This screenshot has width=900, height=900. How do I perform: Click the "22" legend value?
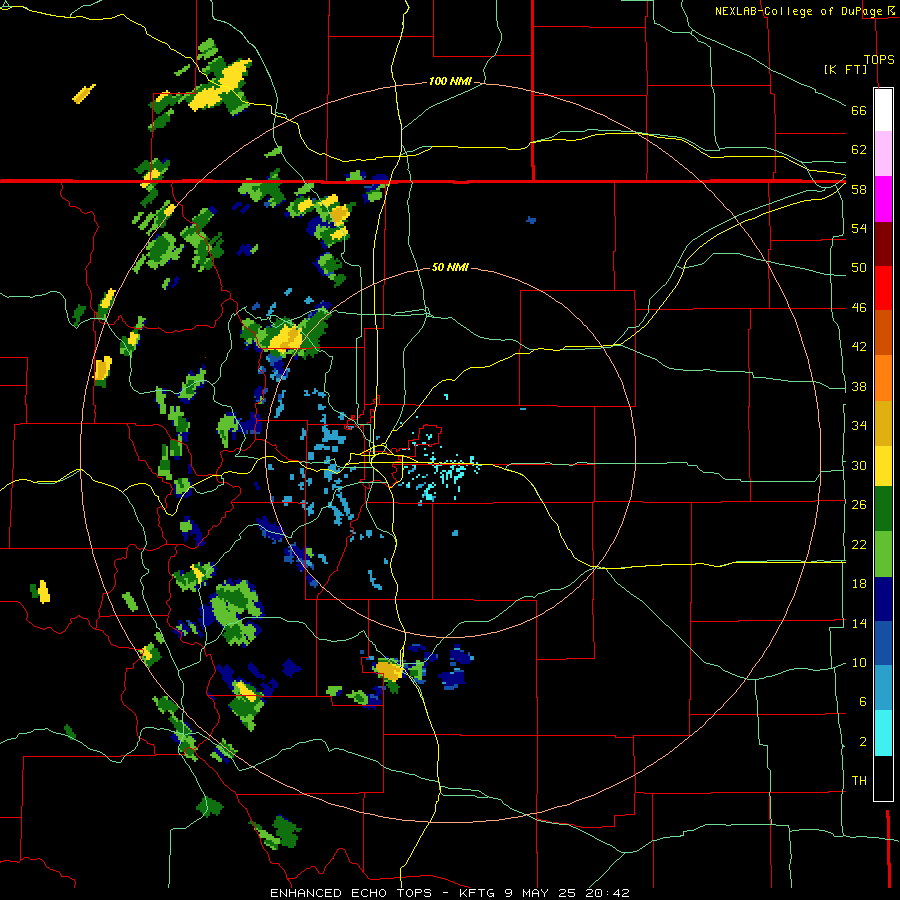(859, 545)
